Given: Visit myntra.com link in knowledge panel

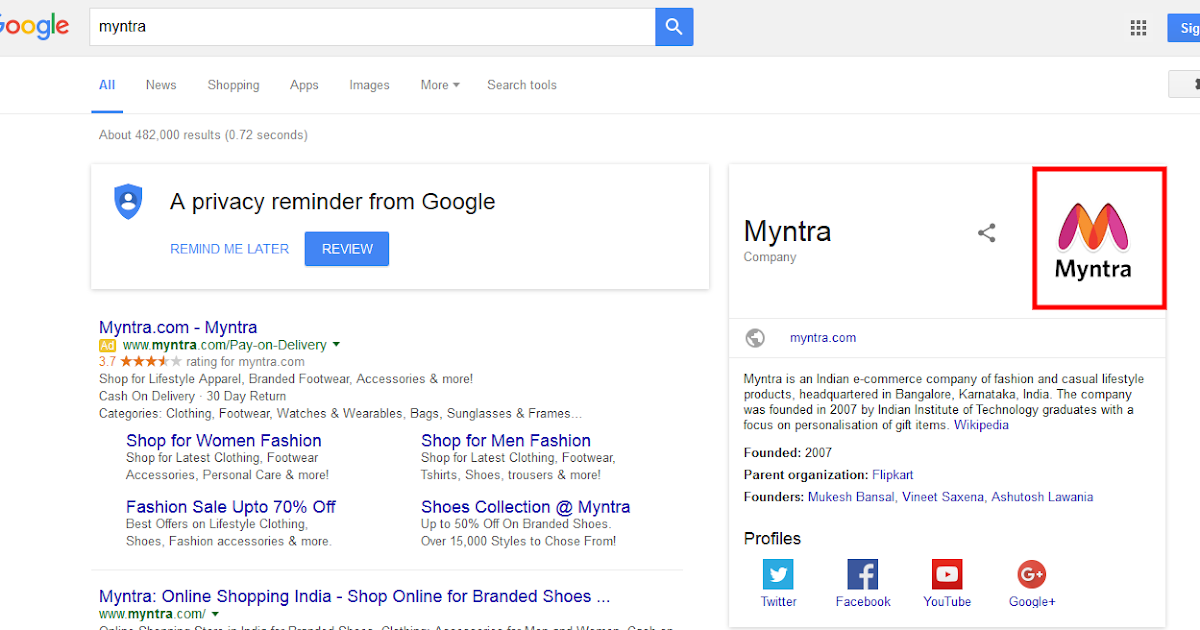Looking at the screenshot, I should [x=823, y=338].
